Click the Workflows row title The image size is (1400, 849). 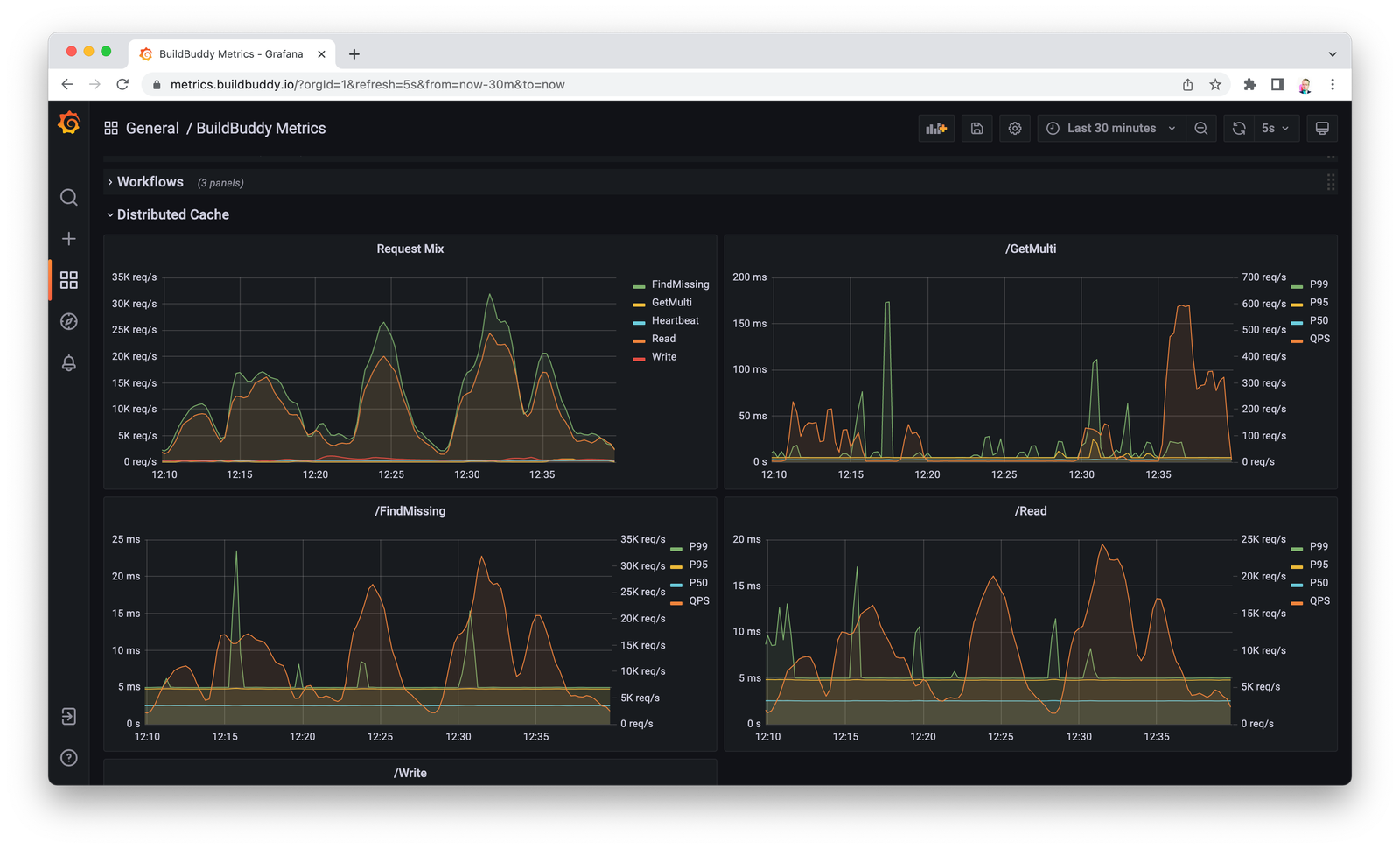[x=150, y=182]
